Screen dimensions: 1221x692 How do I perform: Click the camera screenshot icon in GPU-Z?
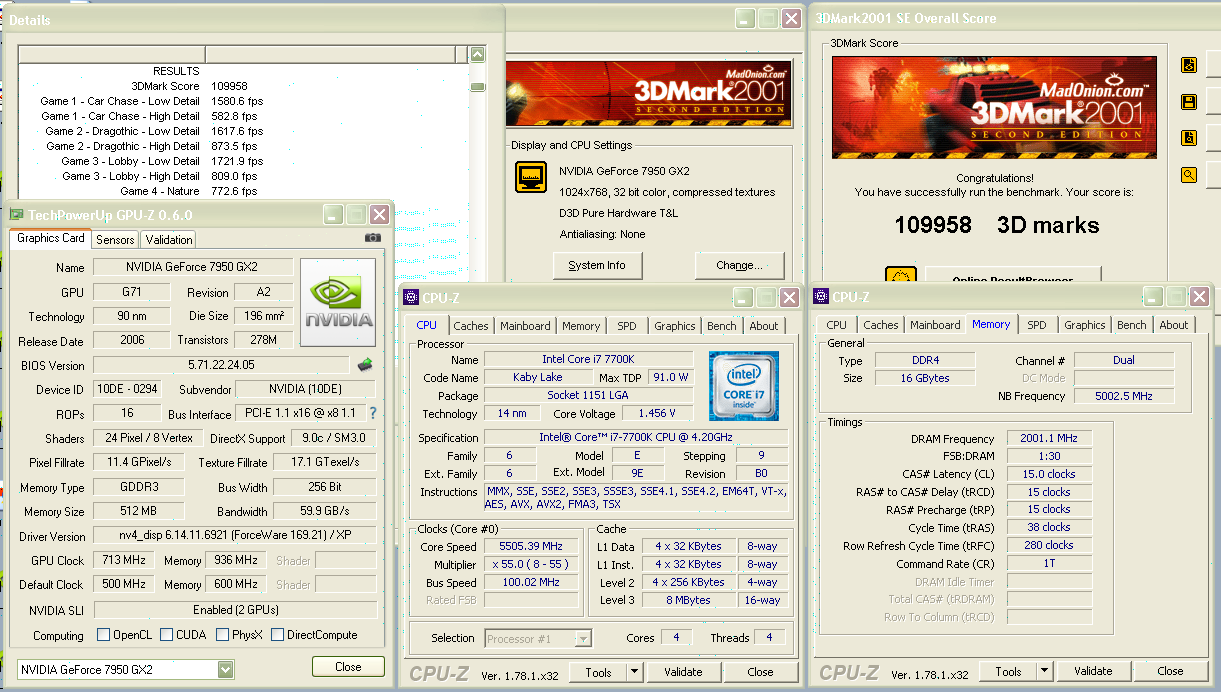(x=373, y=238)
